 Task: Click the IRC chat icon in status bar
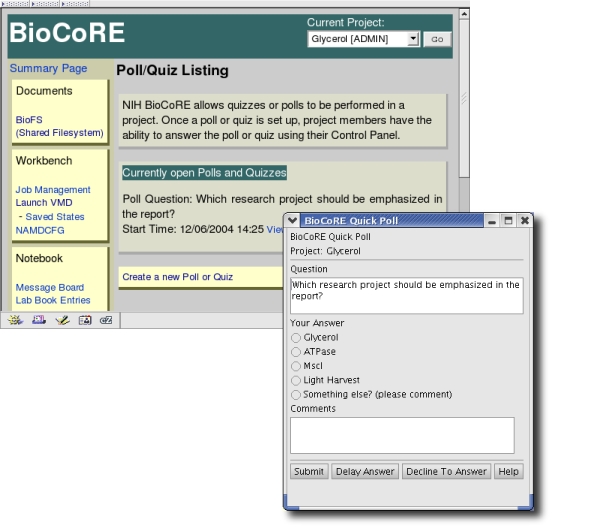point(106,320)
